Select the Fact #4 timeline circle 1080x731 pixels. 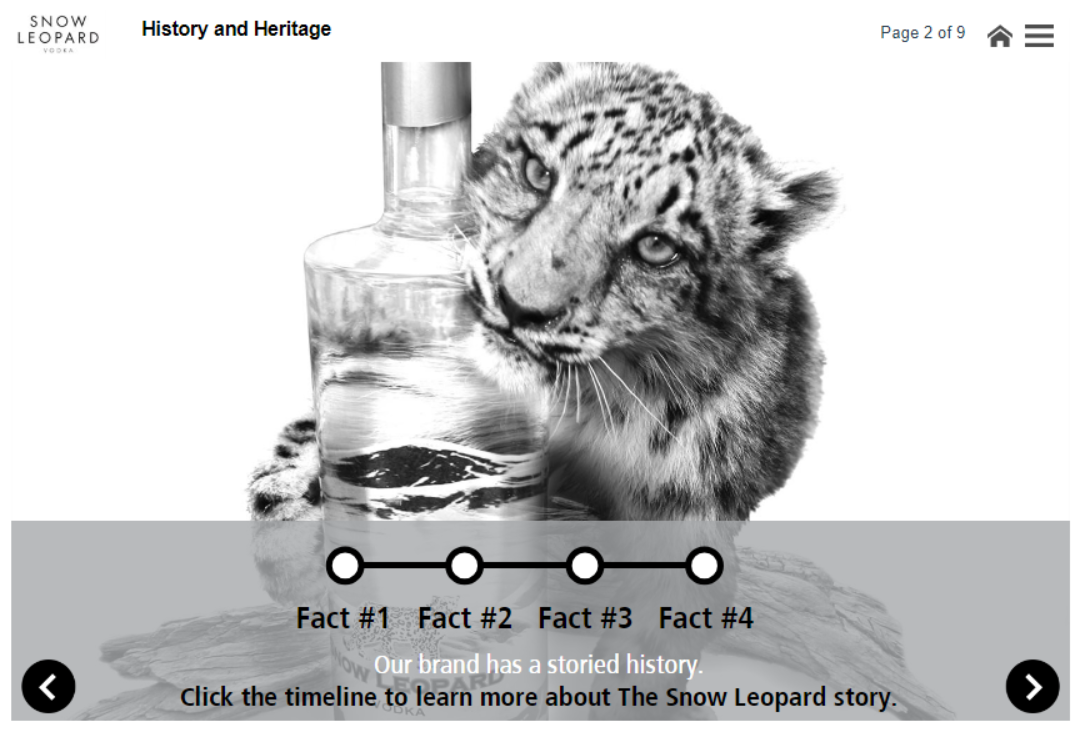(x=704, y=566)
